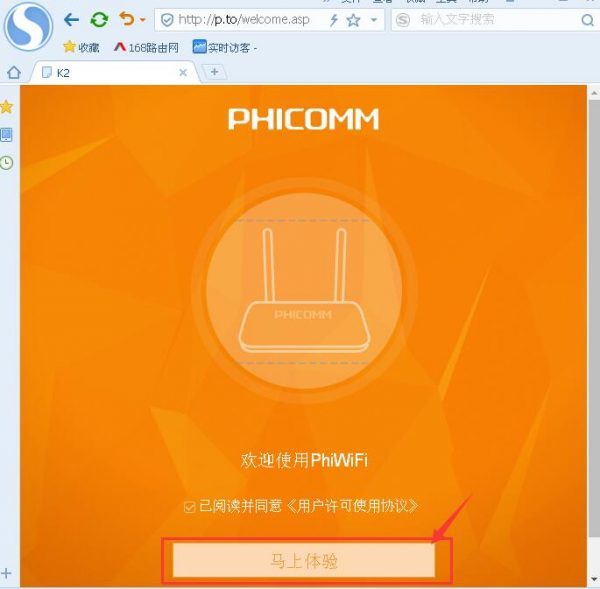Click the security shield in address bar
Viewport: 600px width, 589px height.
(x=167, y=20)
